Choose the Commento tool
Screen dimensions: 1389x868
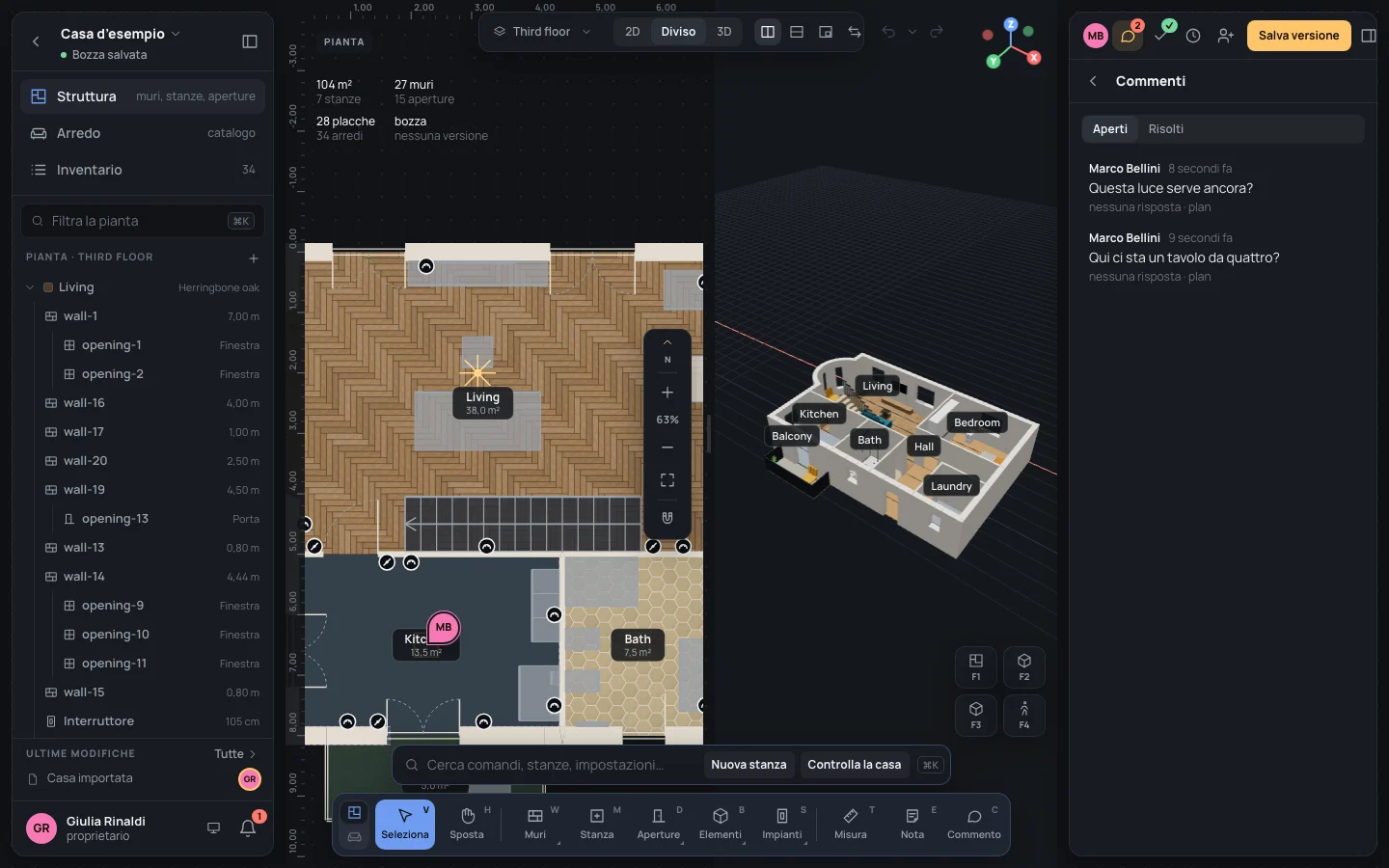point(974,824)
